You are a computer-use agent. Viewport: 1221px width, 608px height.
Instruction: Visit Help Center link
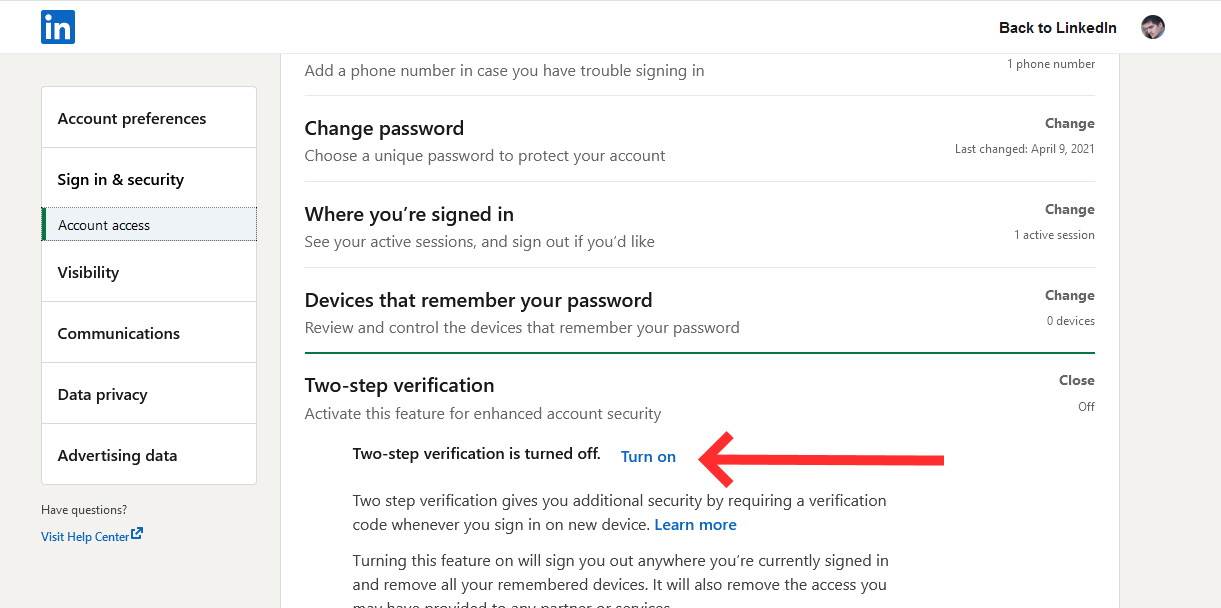85,537
